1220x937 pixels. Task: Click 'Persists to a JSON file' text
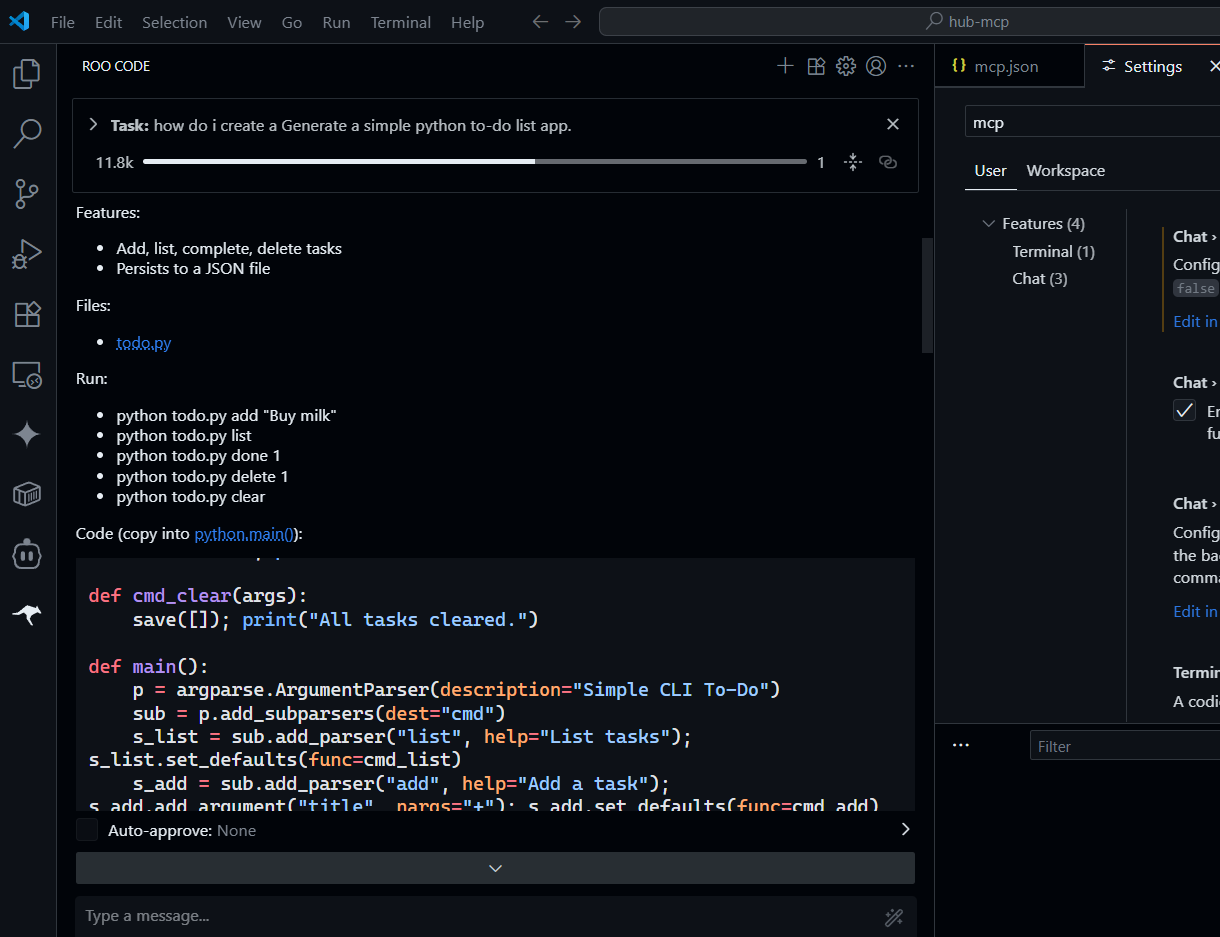193,269
